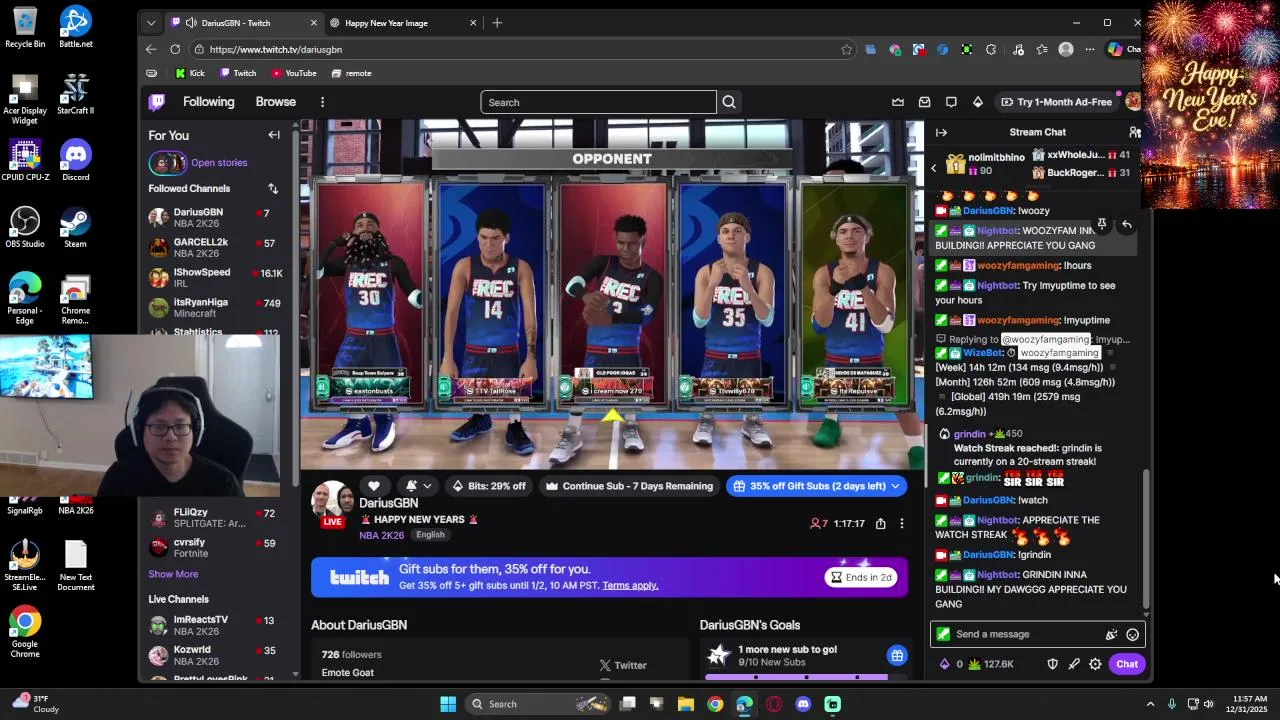This screenshot has height=720, width=1280.
Task: Click the Stream Chat scrollbar
Action: [1146, 537]
